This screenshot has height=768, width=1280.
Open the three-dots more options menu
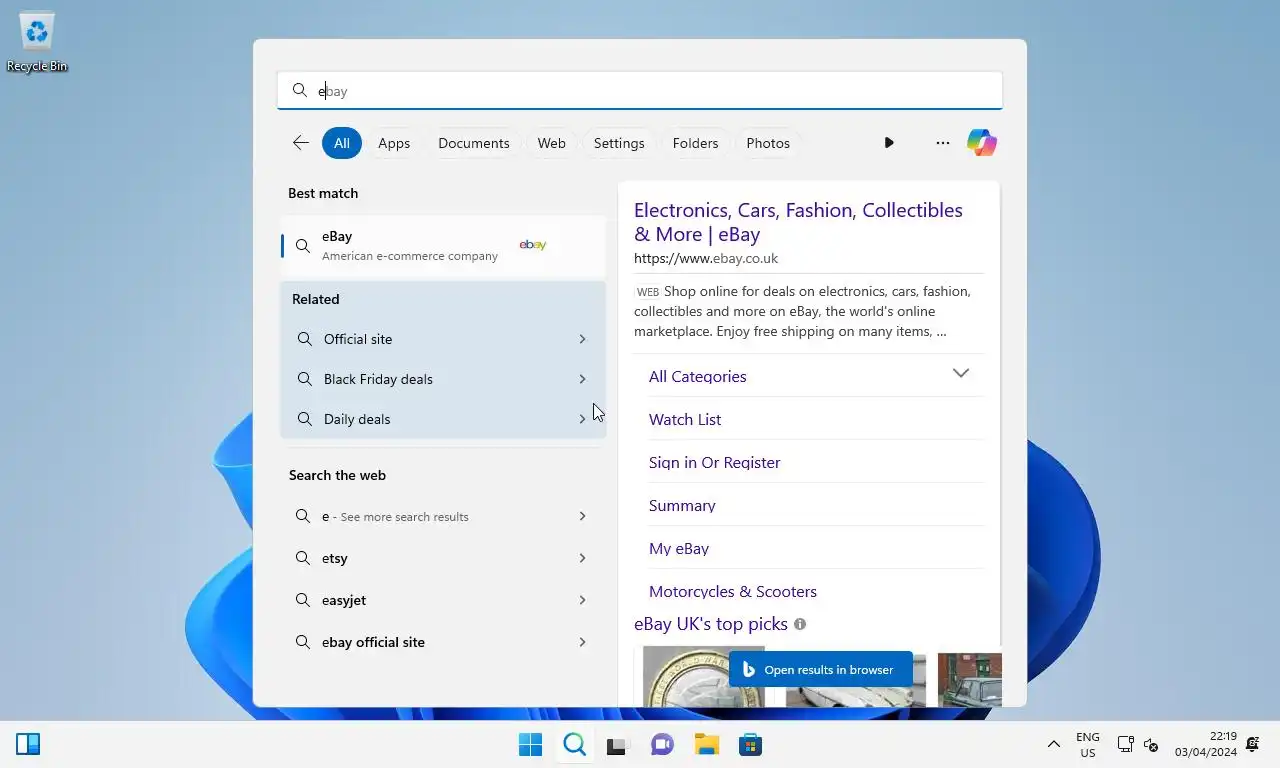click(942, 143)
